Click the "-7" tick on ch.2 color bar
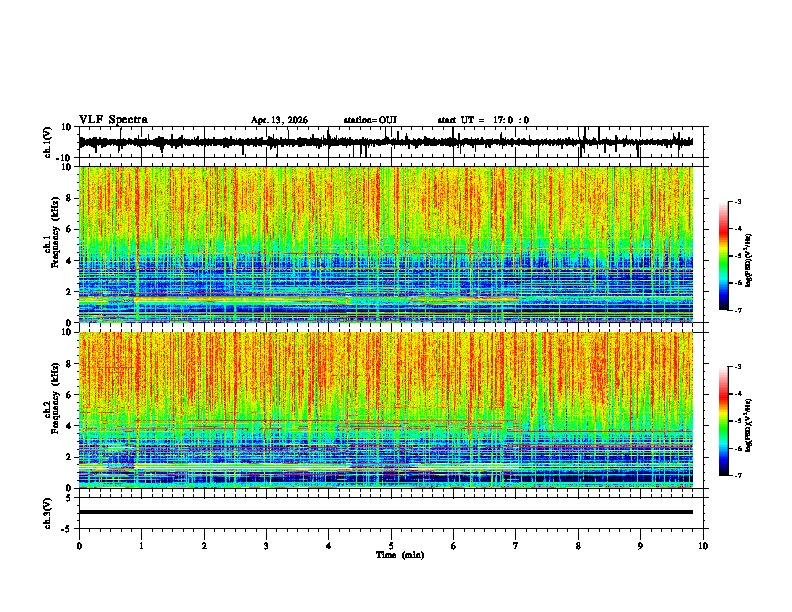 click(738, 475)
